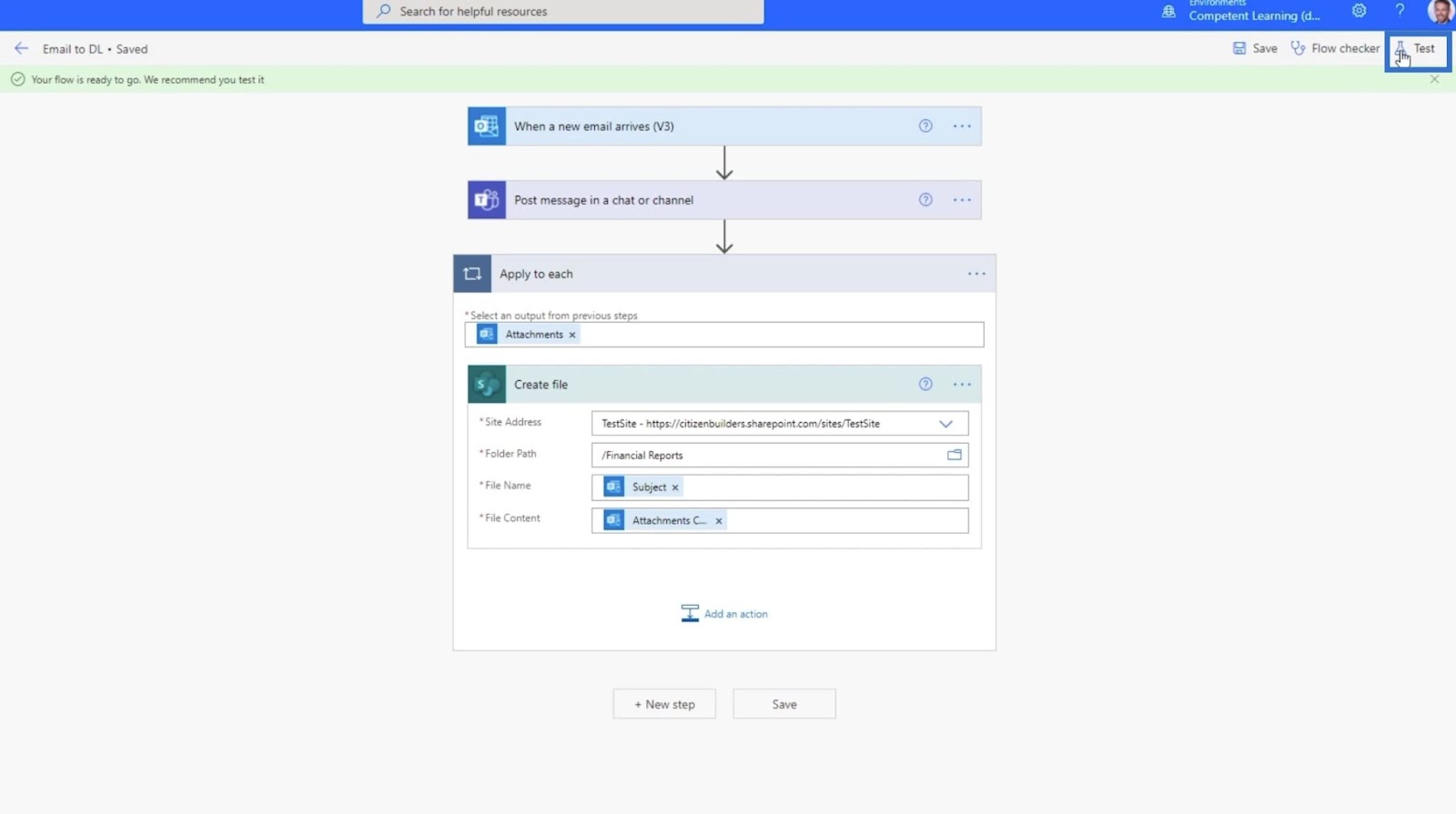1456x814 pixels.
Task: Open more options for email trigger step
Action: tap(962, 126)
